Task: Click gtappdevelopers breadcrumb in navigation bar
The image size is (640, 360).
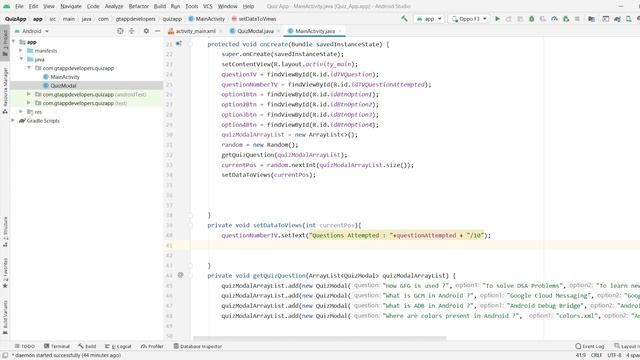Action: point(136,19)
